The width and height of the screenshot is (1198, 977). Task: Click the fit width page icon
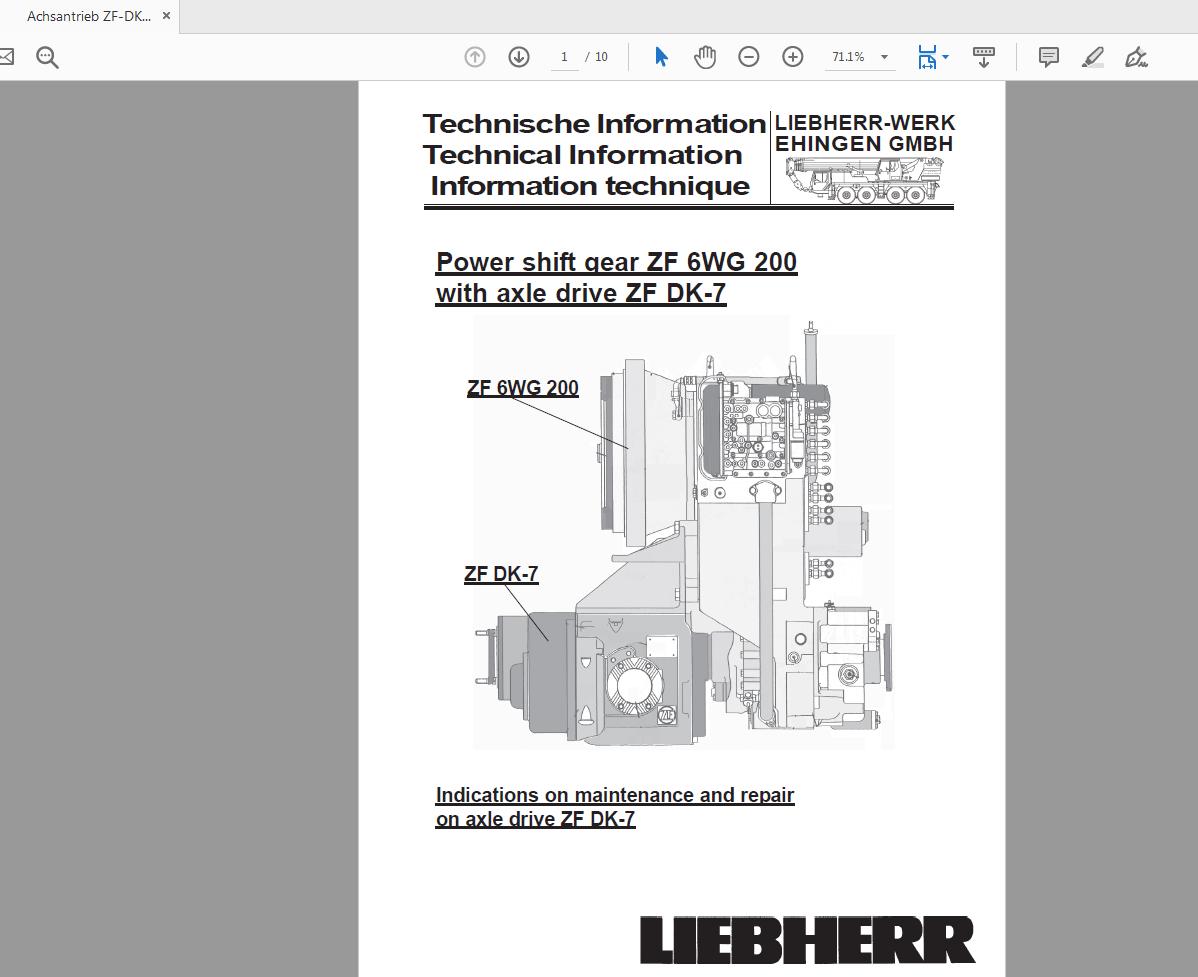point(927,57)
